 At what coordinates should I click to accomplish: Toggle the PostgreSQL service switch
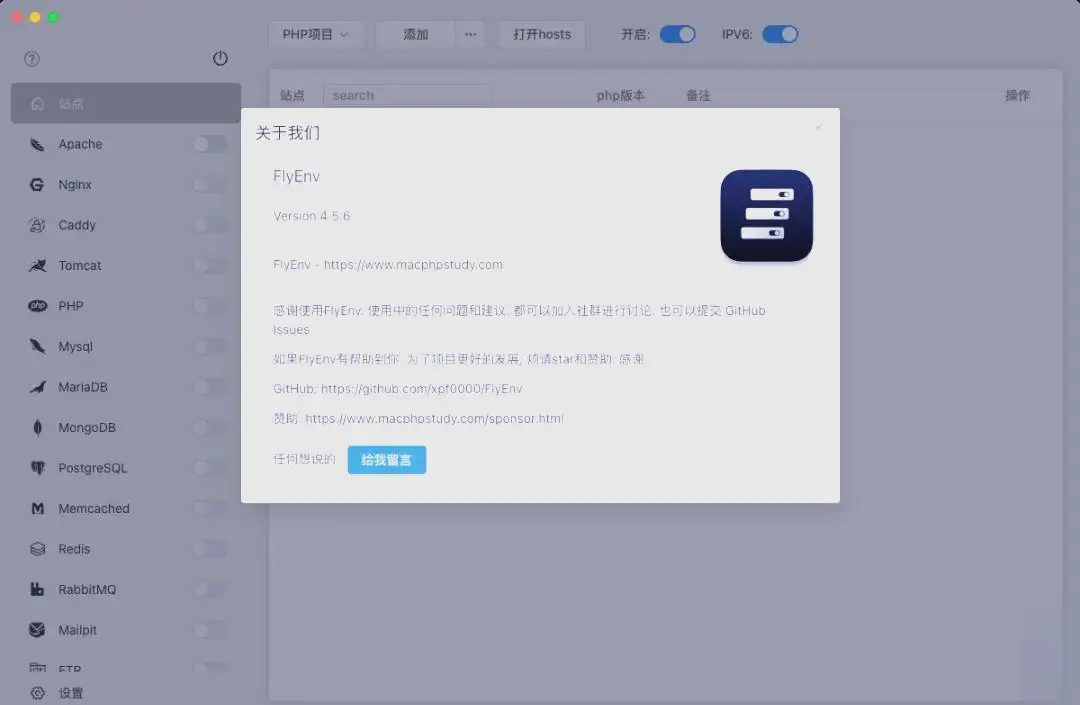pos(210,468)
